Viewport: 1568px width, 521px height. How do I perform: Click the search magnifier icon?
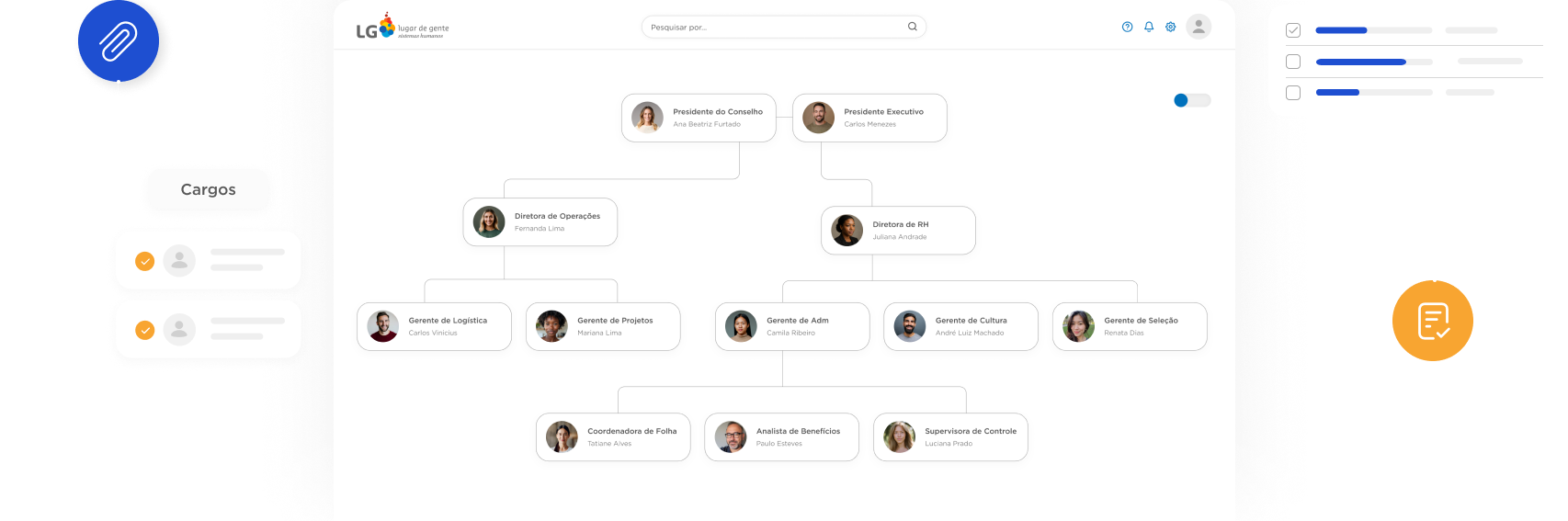tap(913, 27)
